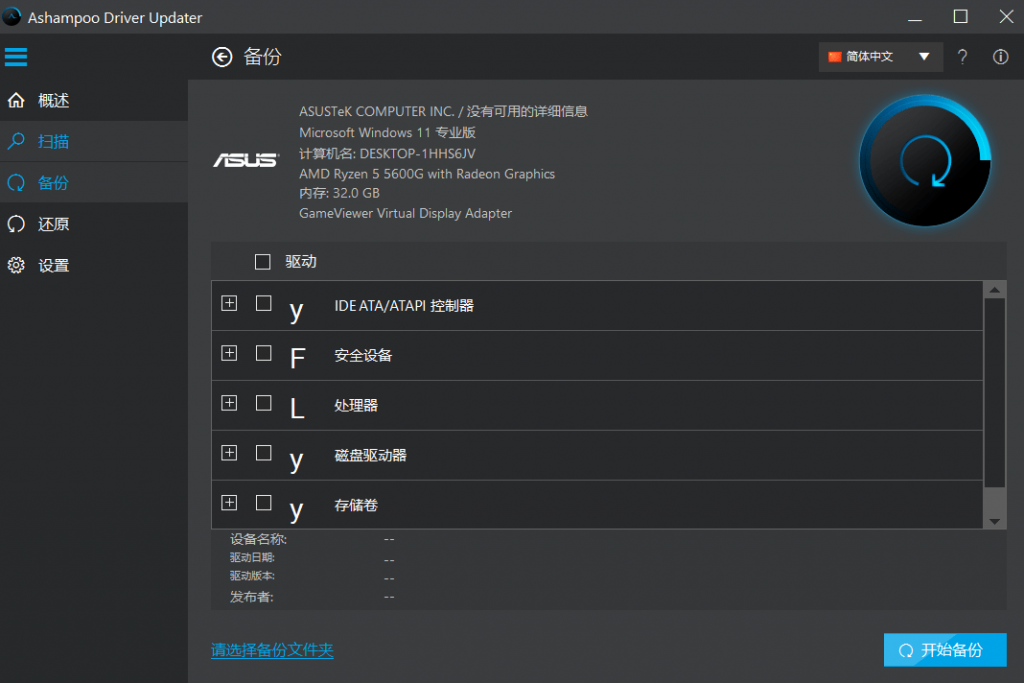The height and width of the screenshot is (683, 1024).
Task: Click the hamburger menu icon
Action: pos(16,56)
